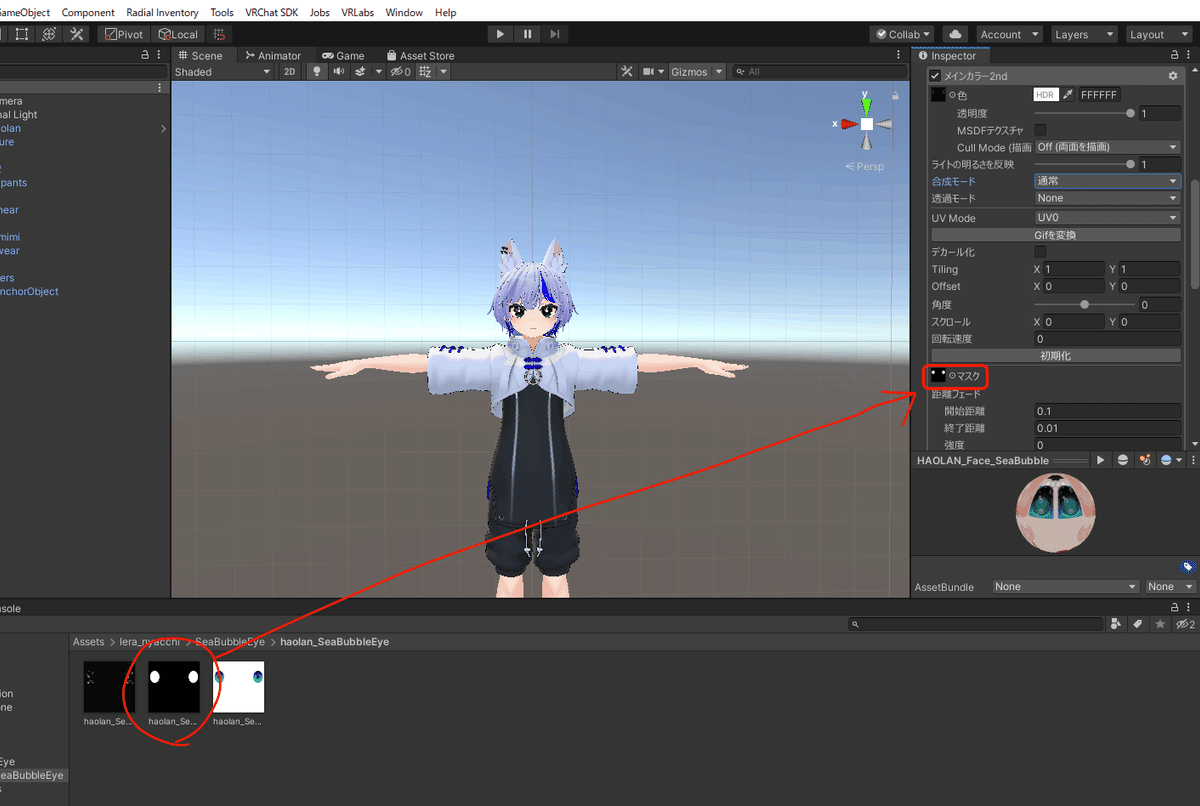Open the VRChat SDK menu
Viewport: 1200px width, 806px height.
[272, 12]
